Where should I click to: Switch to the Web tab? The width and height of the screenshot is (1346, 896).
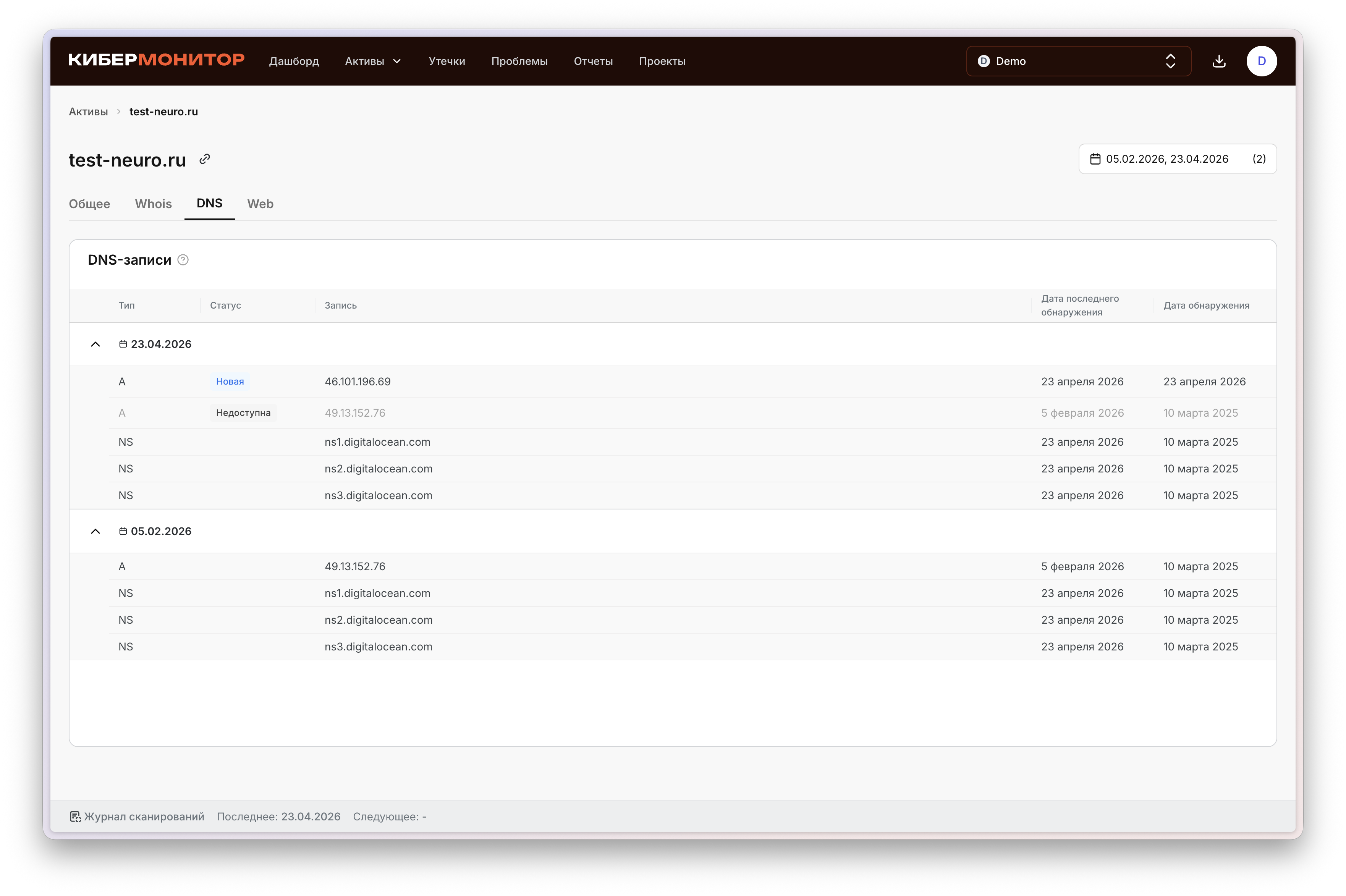pos(260,204)
